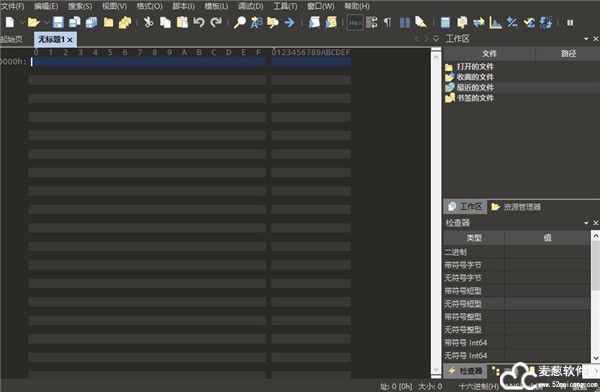The width and height of the screenshot is (600, 392).
Task: Open the 模板(L) menu
Action: coord(216,6)
